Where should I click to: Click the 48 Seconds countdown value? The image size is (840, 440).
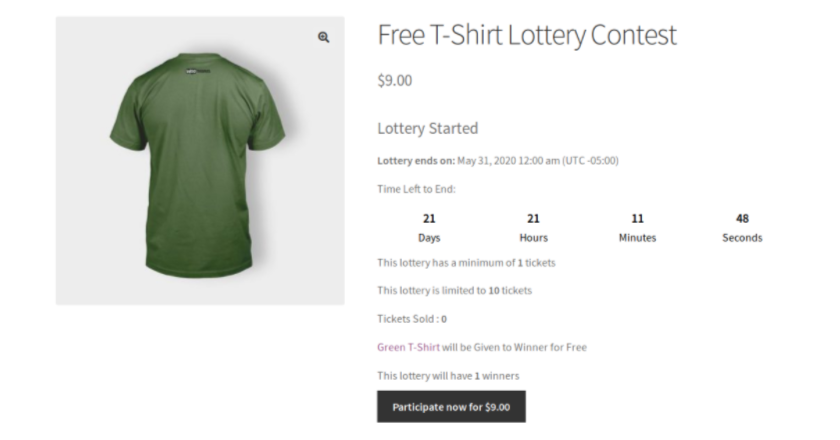click(x=742, y=219)
